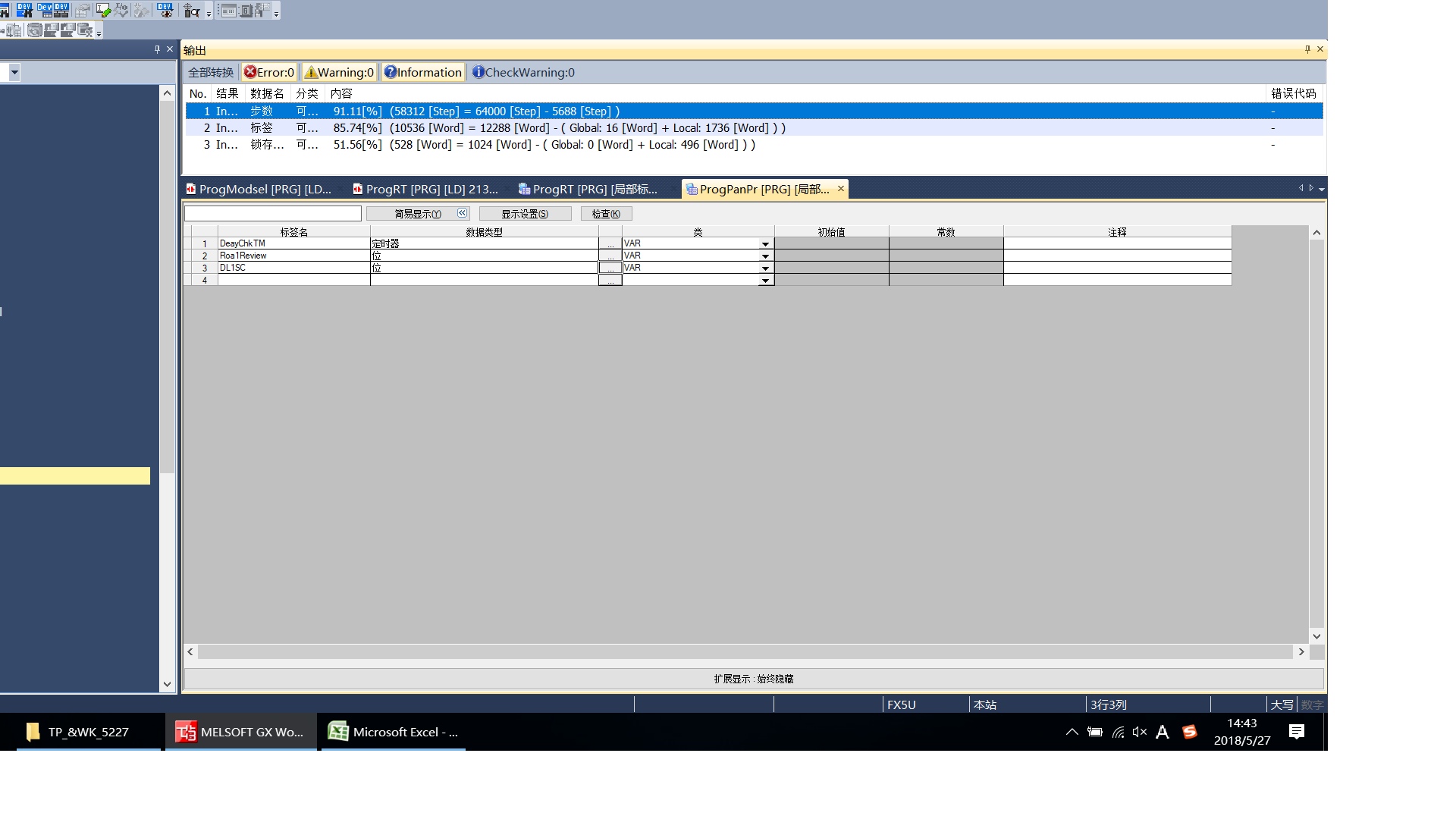Click the device search magnifier toolbar icon

(x=192, y=11)
